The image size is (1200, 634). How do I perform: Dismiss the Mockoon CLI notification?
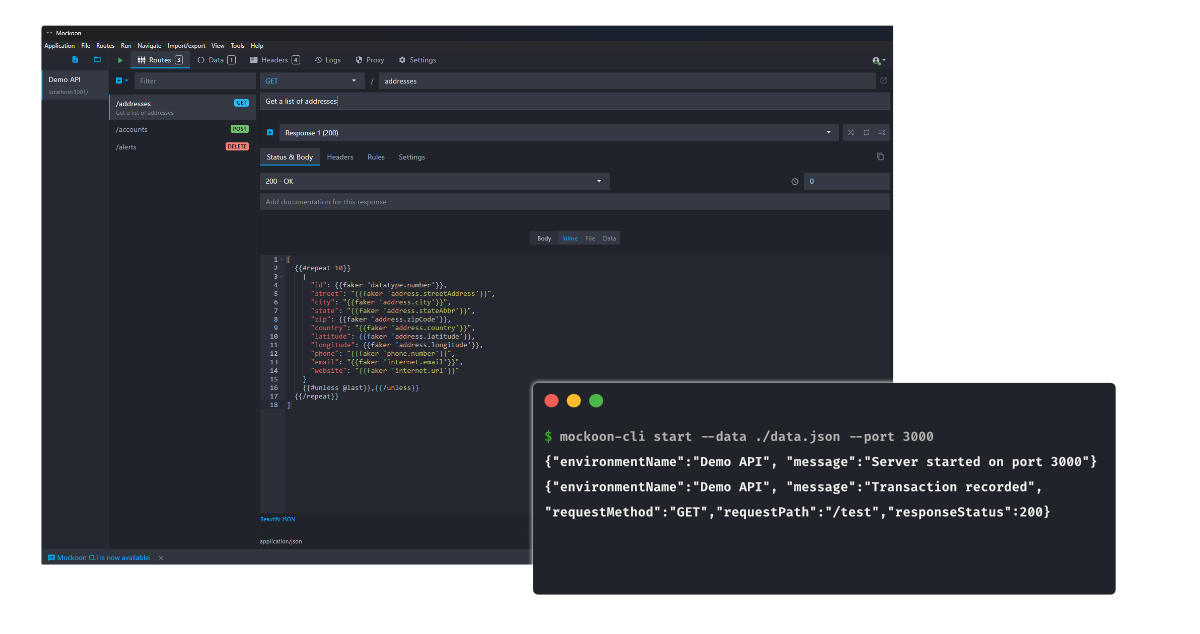pyautogui.click(x=161, y=557)
